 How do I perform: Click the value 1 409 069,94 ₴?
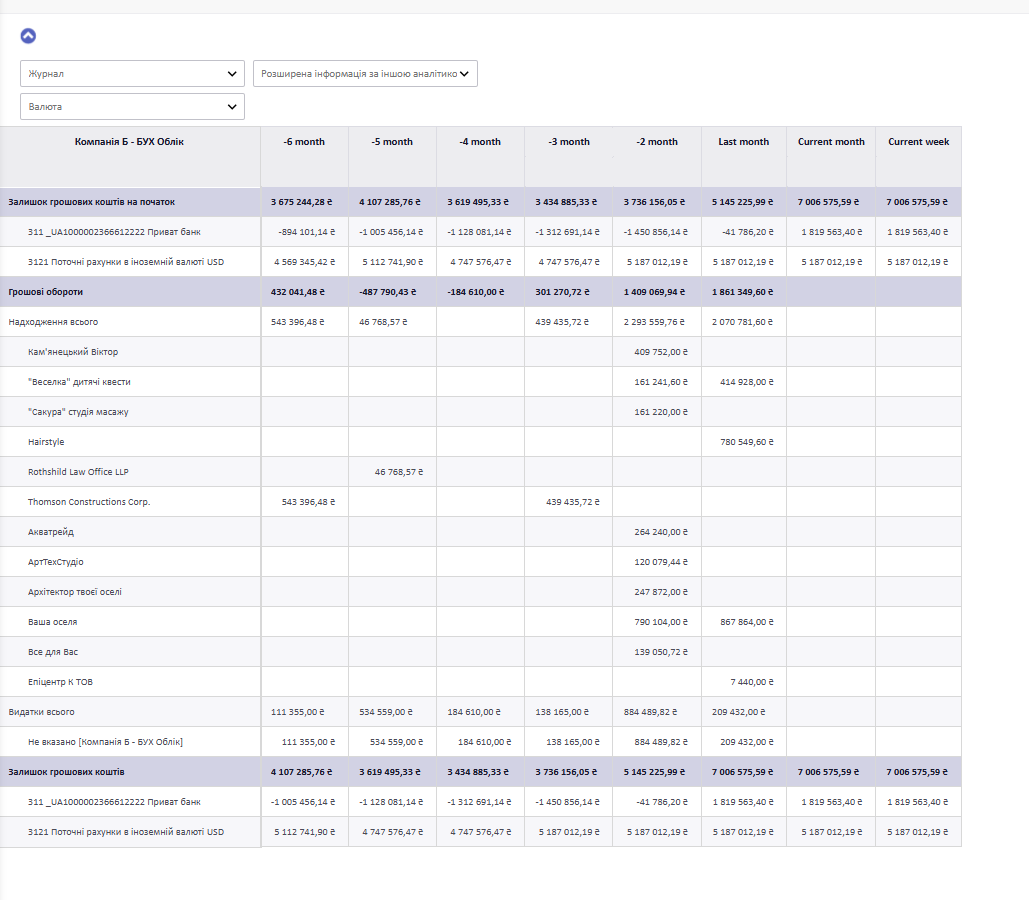point(654,292)
